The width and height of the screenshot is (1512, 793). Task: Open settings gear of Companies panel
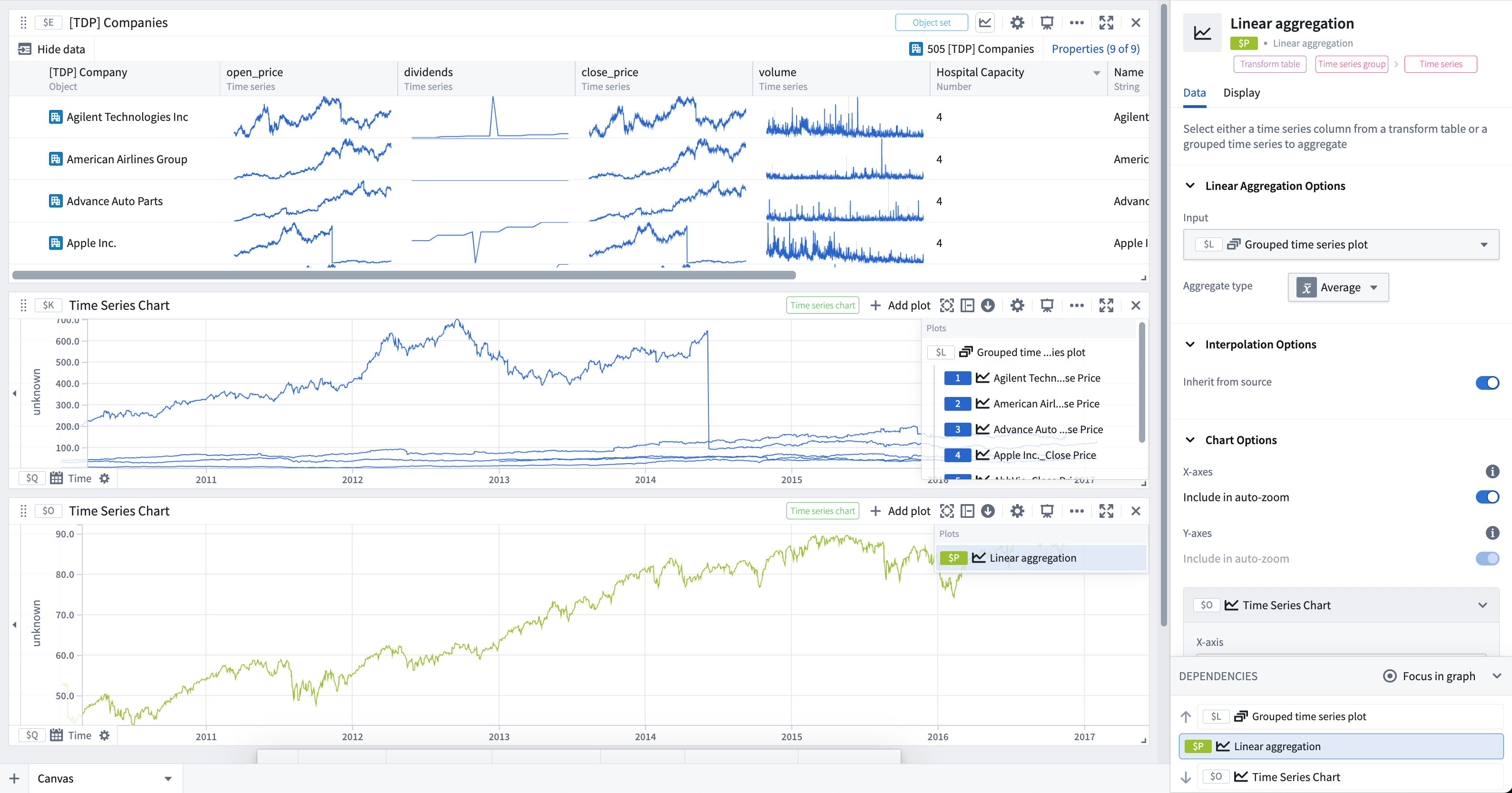(1017, 23)
